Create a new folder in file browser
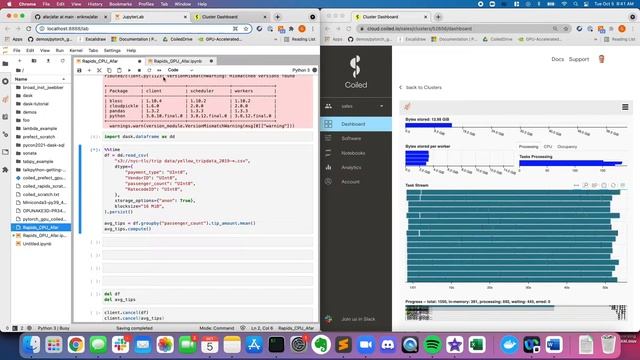The image size is (640, 360). click(x=34, y=61)
